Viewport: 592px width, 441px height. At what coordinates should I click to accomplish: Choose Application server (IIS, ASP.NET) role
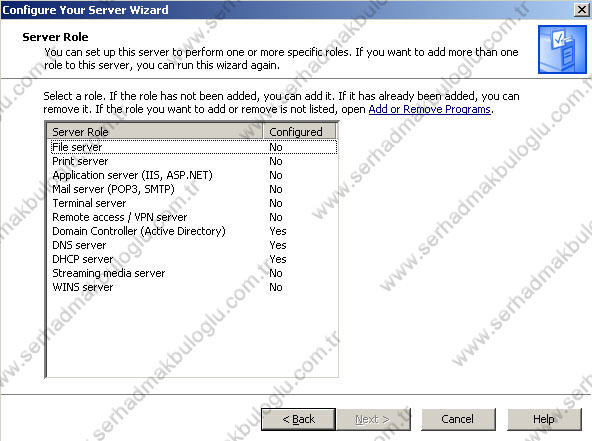point(194,175)
